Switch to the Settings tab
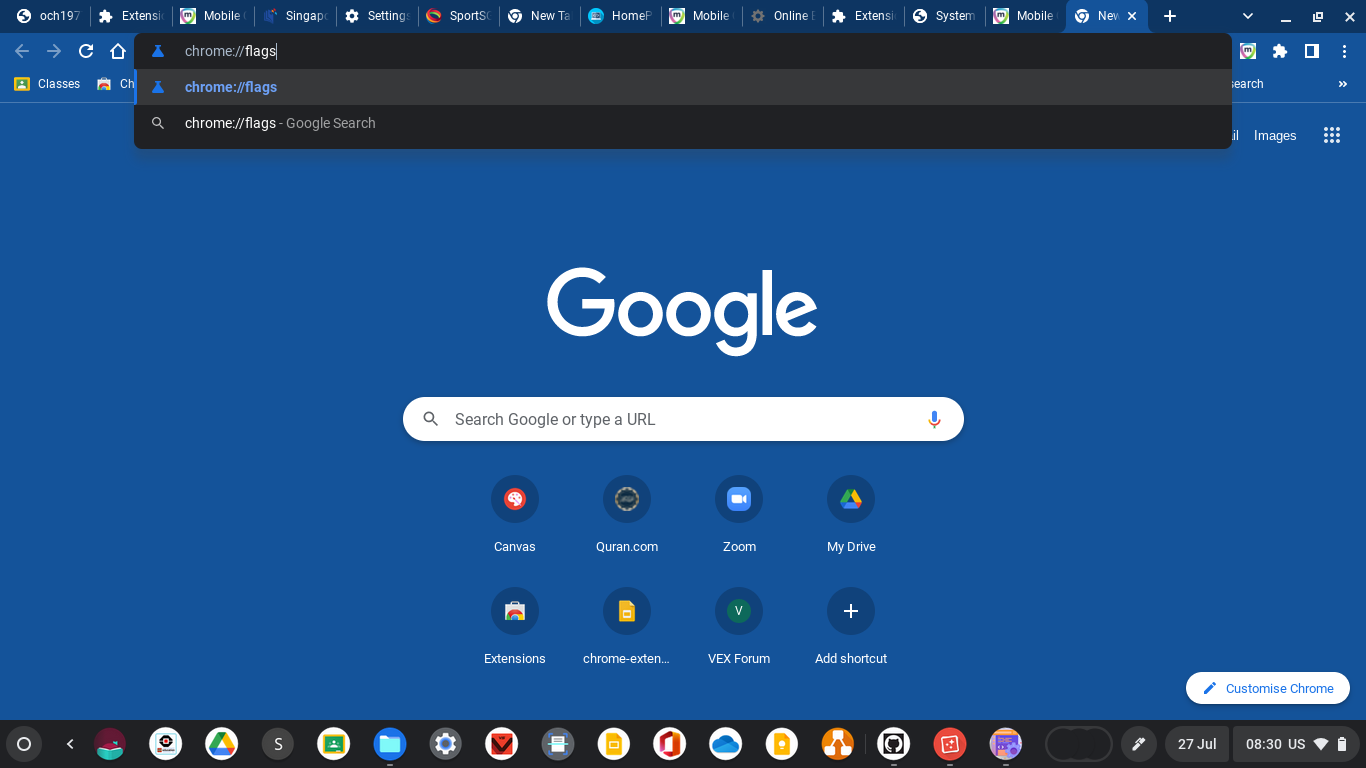Image resolution: width=1366 pixels, height=768 pixels. 377,16
